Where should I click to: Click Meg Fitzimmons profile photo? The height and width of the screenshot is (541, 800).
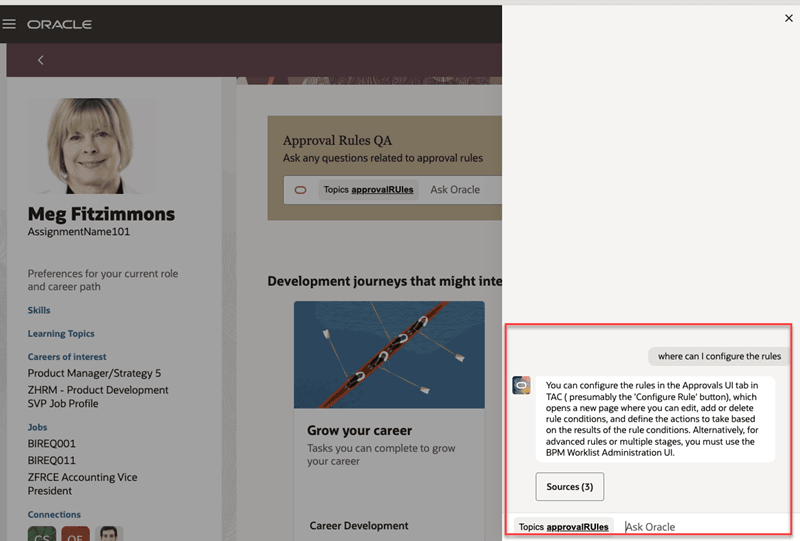coord(92,145)
